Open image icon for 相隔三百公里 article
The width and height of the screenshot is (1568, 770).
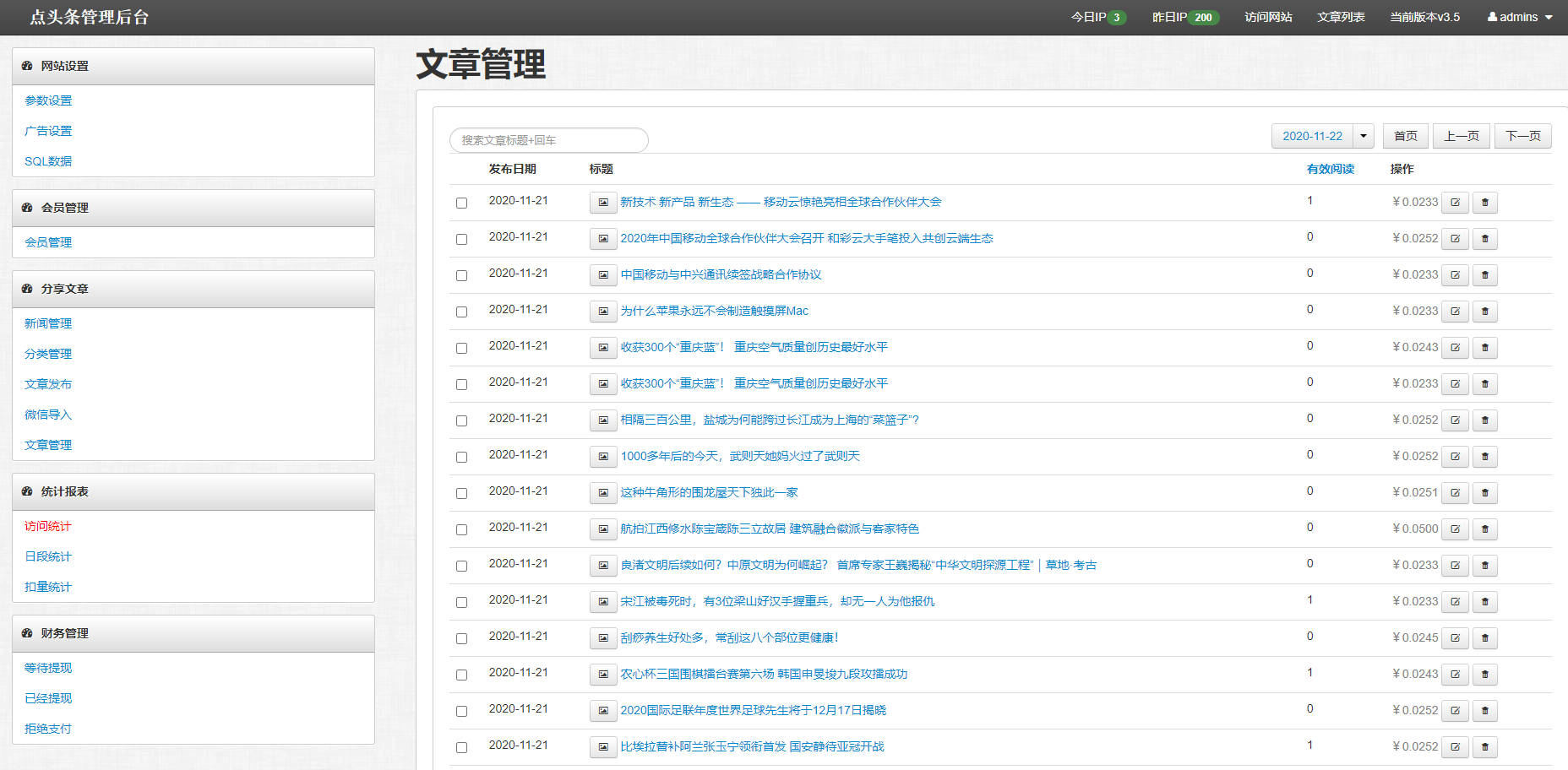[x=603, y=420]
